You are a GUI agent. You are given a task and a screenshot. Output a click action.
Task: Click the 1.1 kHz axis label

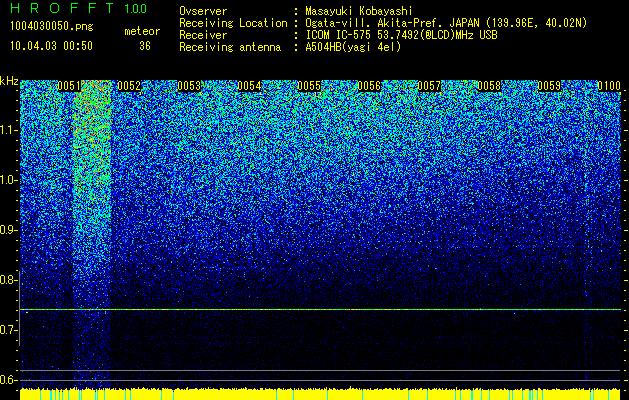tap(8, 130)
